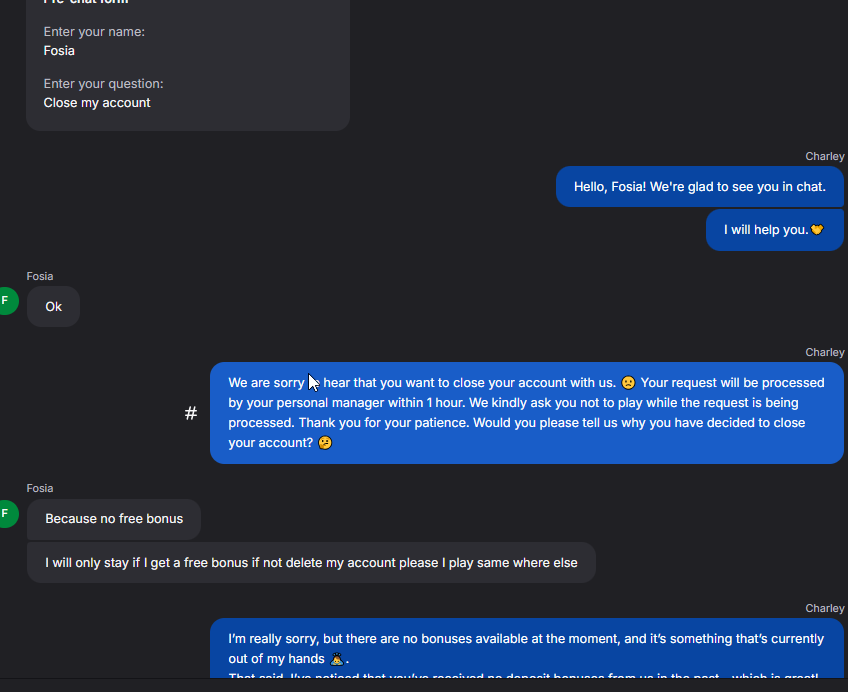Click the hash icon beside Charley's message
Image resolution: width=848 pixels, height=692 pixels.
click(191, 413)
